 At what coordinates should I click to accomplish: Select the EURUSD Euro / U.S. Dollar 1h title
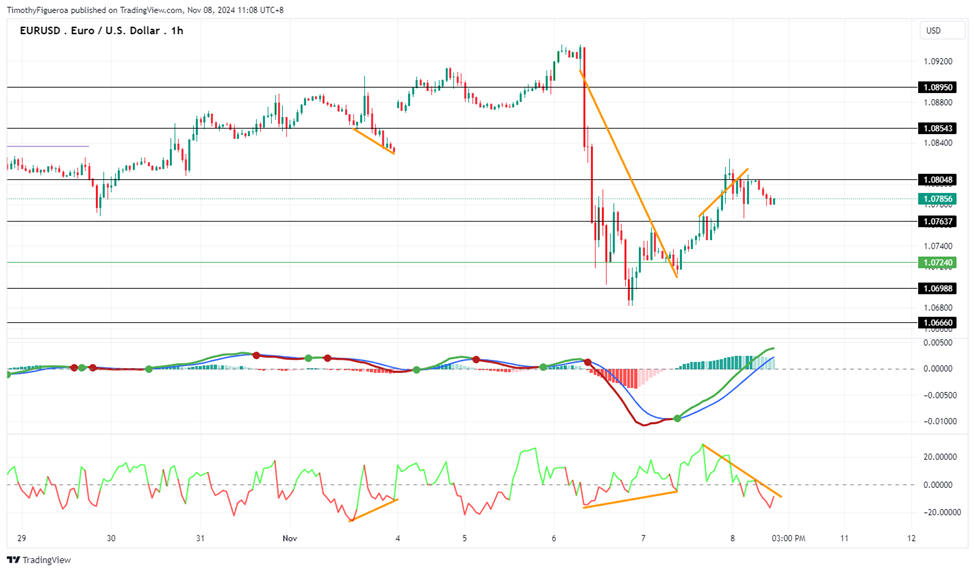tap(101, 30)
